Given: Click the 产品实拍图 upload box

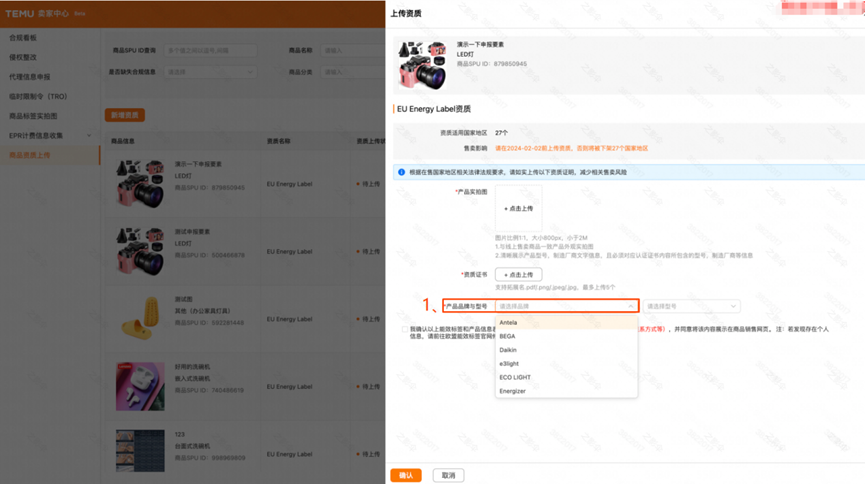Looking at the screenshot, I should 519,208.
